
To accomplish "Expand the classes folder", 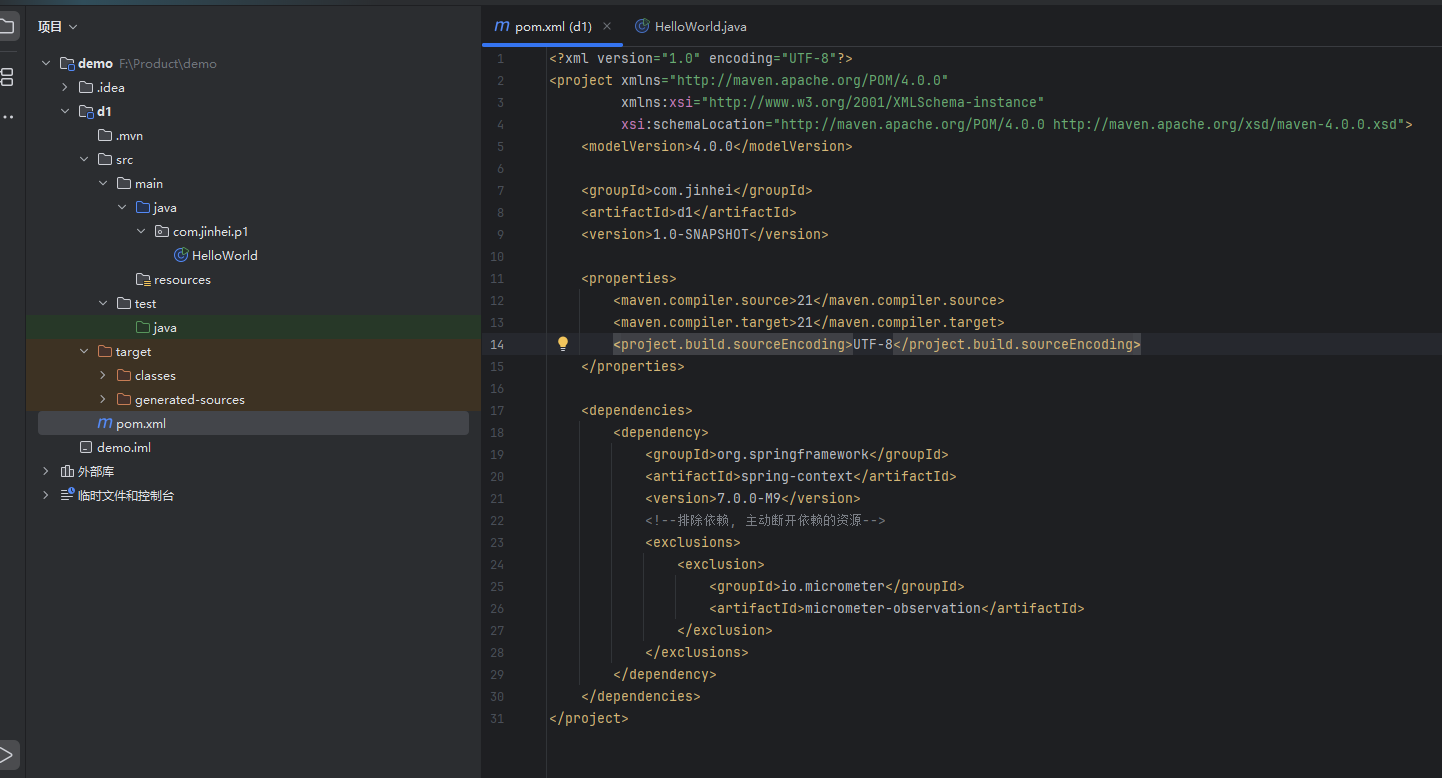I will pyautogui.click(x=102, y=375).
